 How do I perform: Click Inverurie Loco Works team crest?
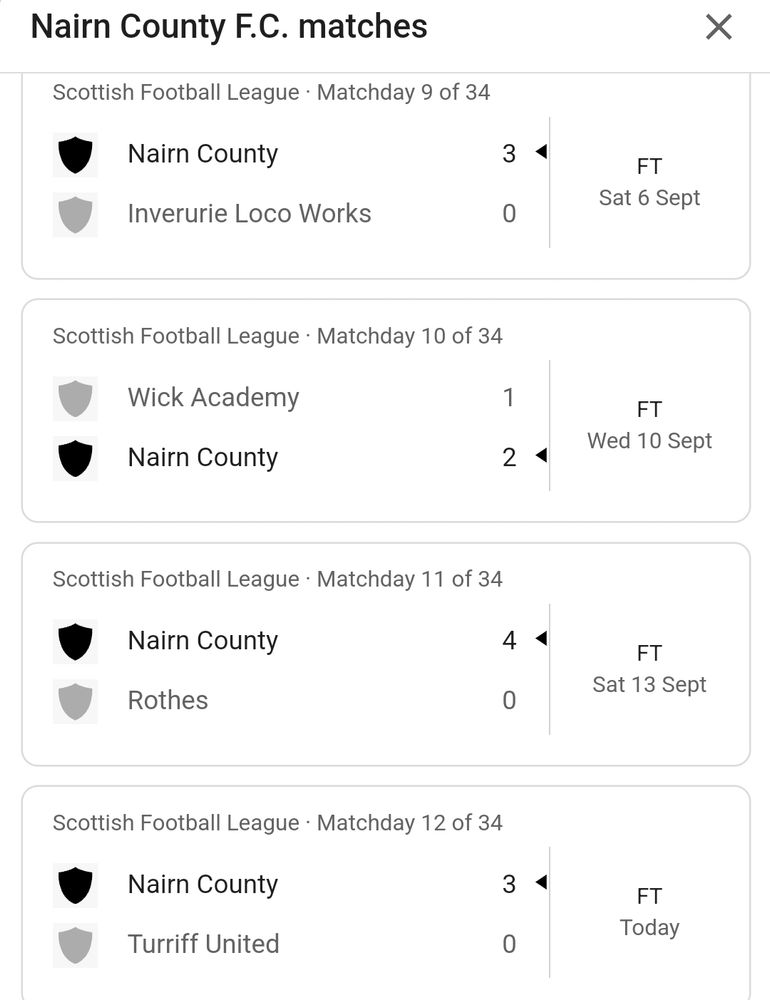pos(75,214)
